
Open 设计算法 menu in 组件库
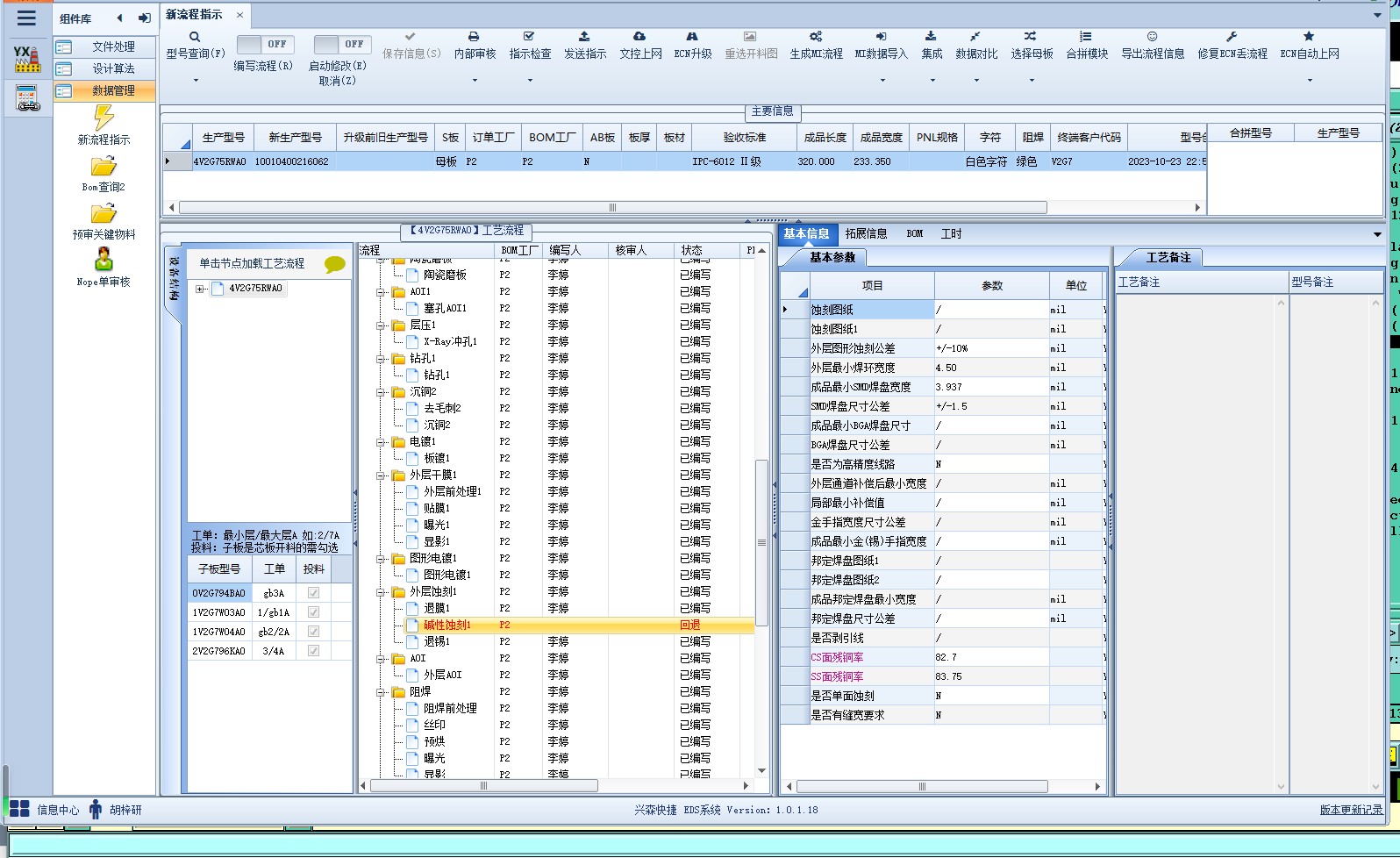click(x=105, y=68)
